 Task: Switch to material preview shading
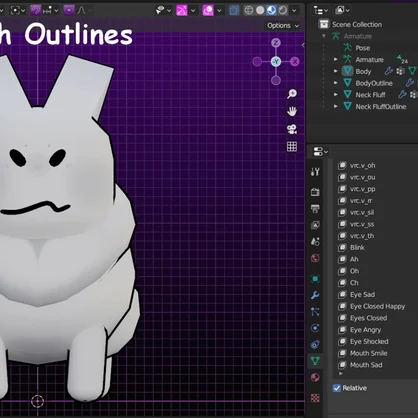point(271,11)
